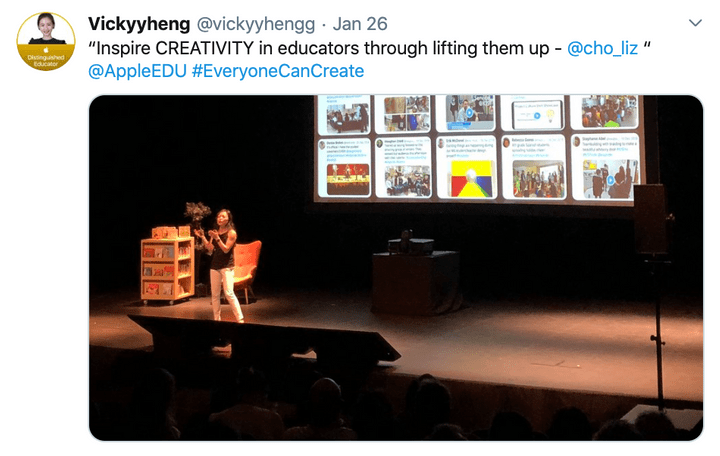This screenshot has height=456, width=720.
Task: Open the tweet options chevron menu
Action: pos(695,23)
